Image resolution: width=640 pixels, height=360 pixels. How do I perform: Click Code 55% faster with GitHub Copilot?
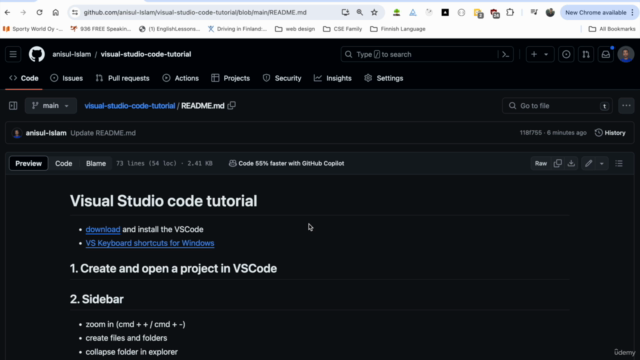coord(287,163)
